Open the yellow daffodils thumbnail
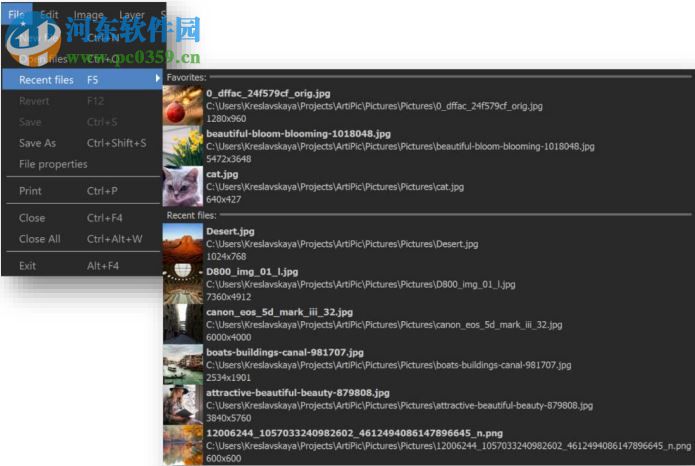 tap(183, 146)
